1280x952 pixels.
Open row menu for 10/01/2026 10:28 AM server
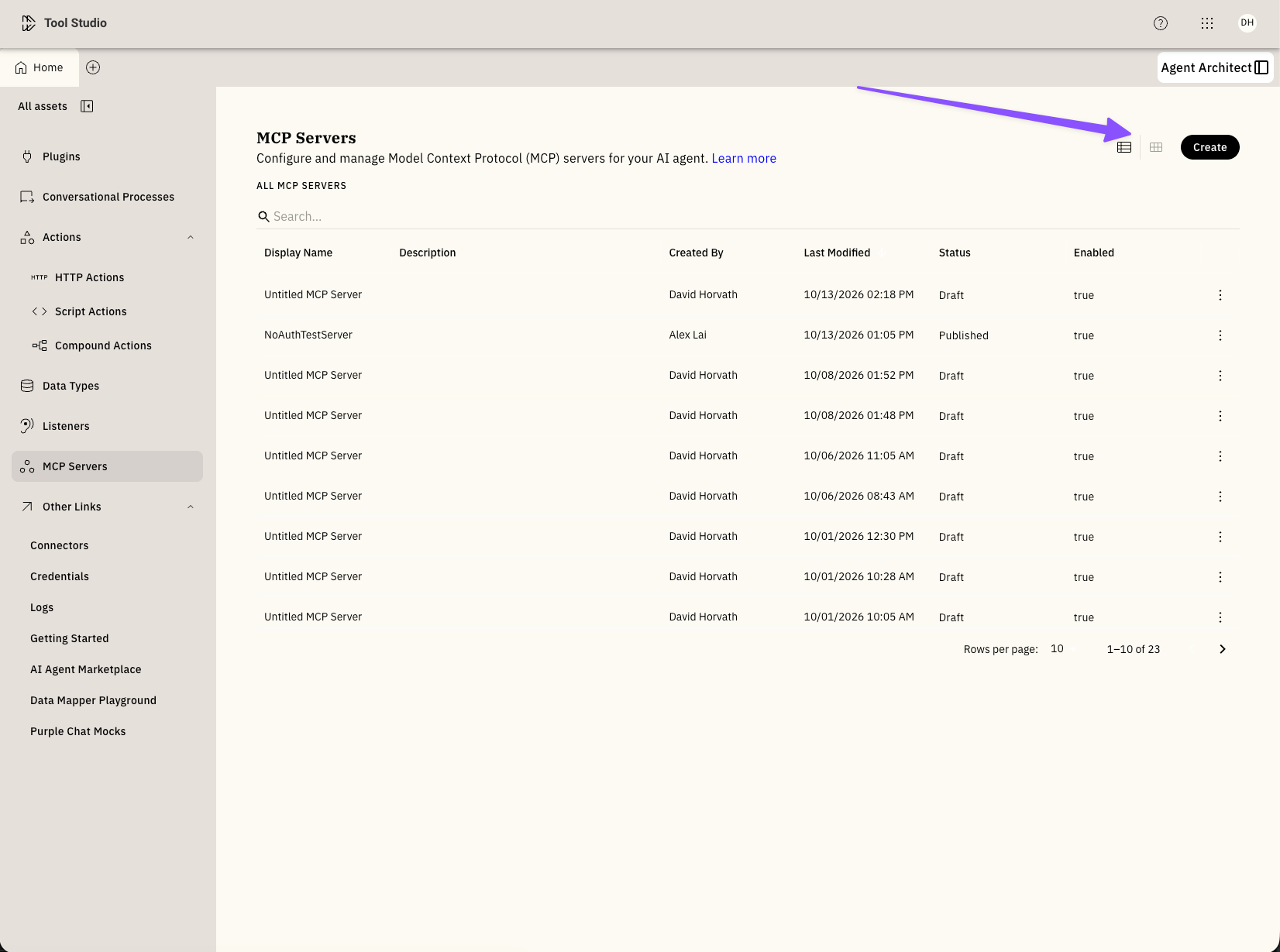1220,577
